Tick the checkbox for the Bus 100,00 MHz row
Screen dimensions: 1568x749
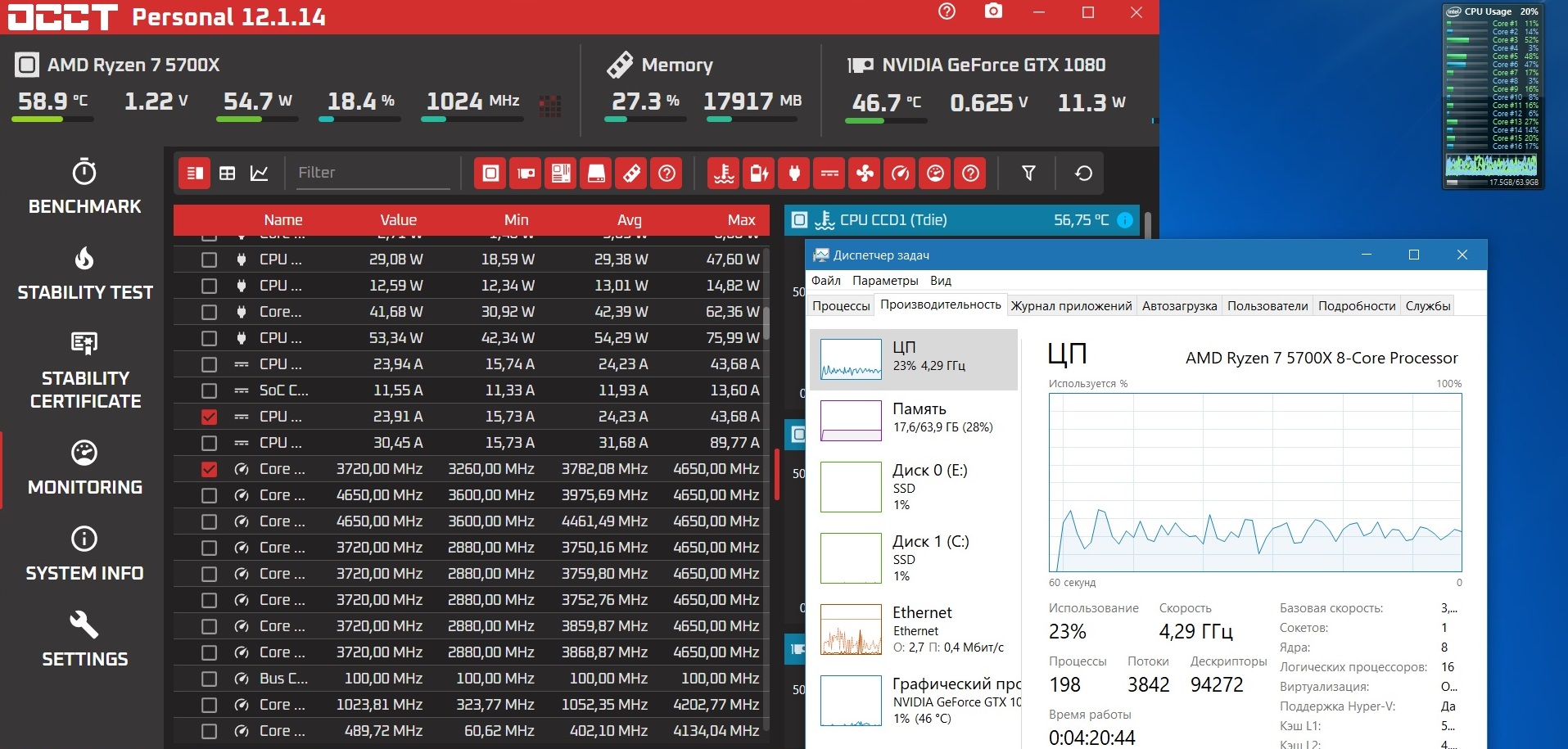[209, 679]
